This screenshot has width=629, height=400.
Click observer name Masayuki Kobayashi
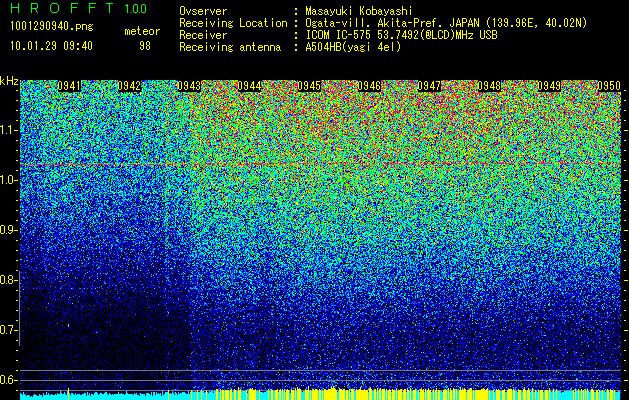click(359, 11)
